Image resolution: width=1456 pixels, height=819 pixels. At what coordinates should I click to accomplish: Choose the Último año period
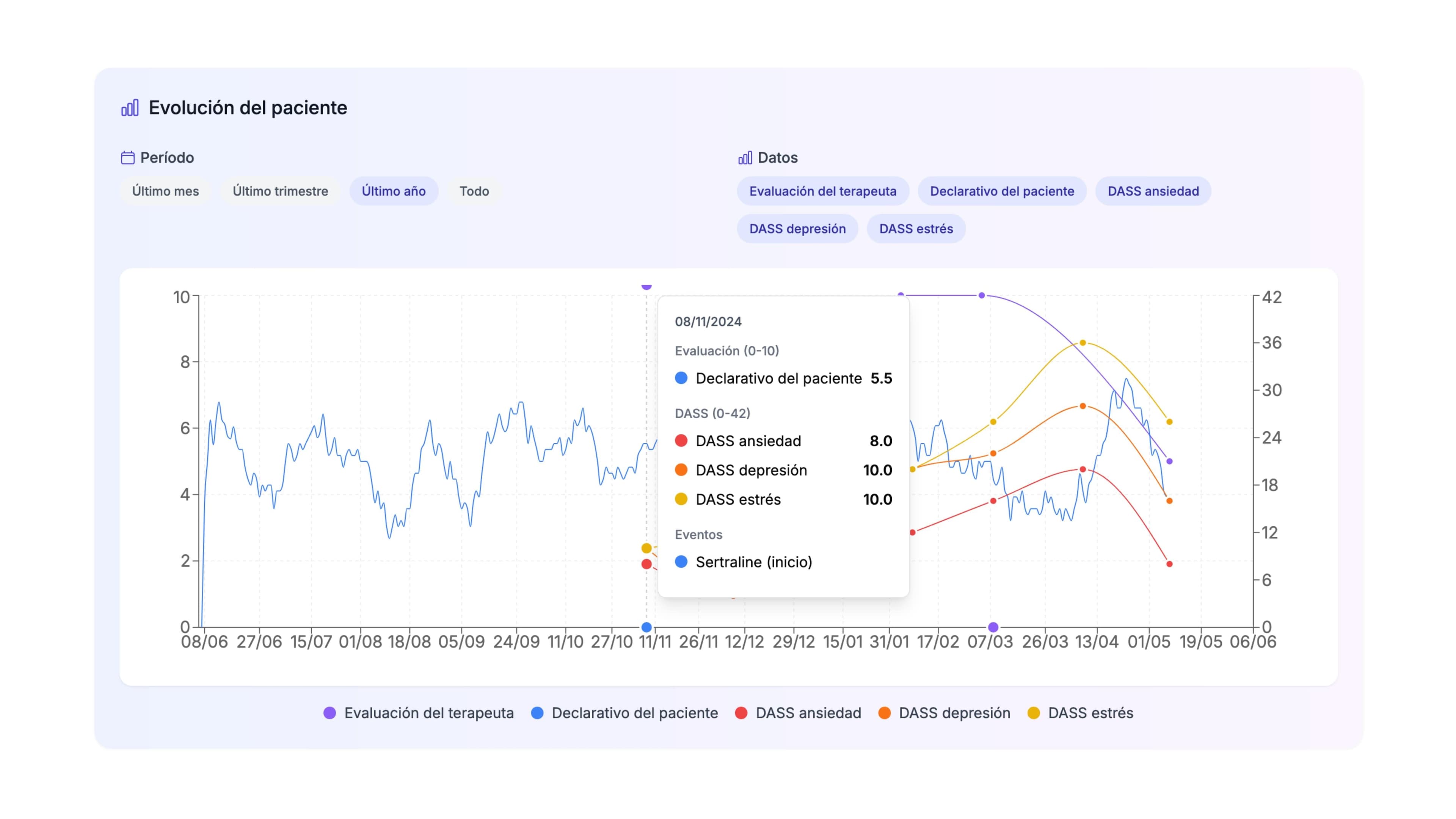pyautogui.click(x=394, y=191)
